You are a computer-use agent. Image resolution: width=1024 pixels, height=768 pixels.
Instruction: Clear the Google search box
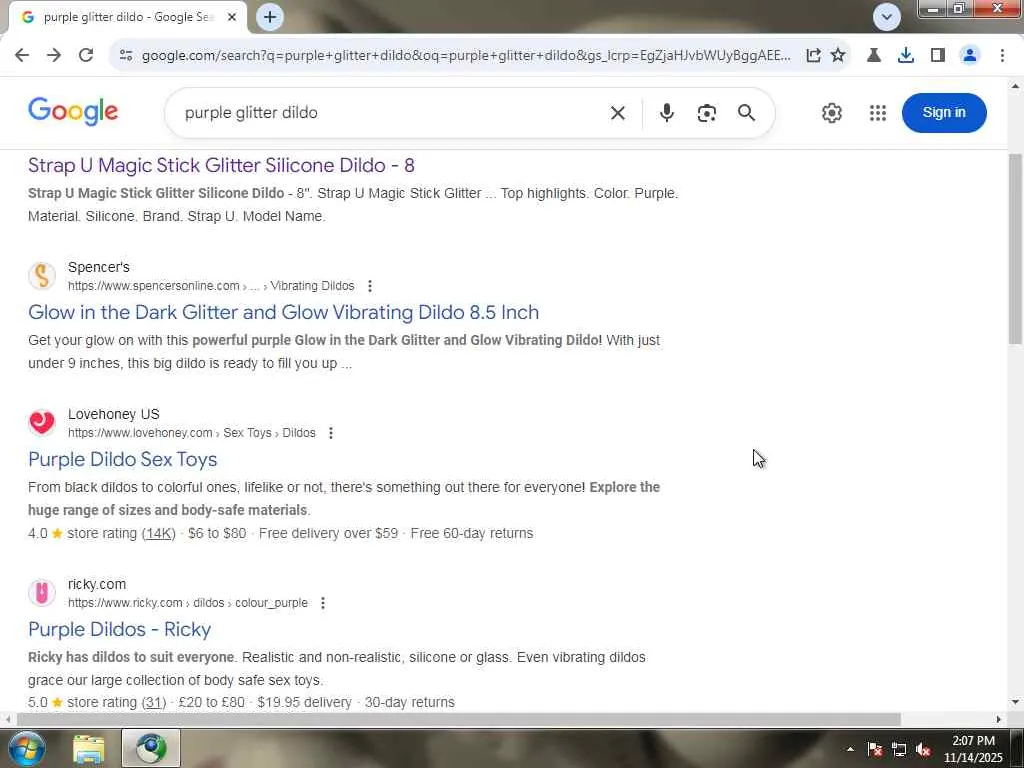pyautogui.click(x=618, y=113)
